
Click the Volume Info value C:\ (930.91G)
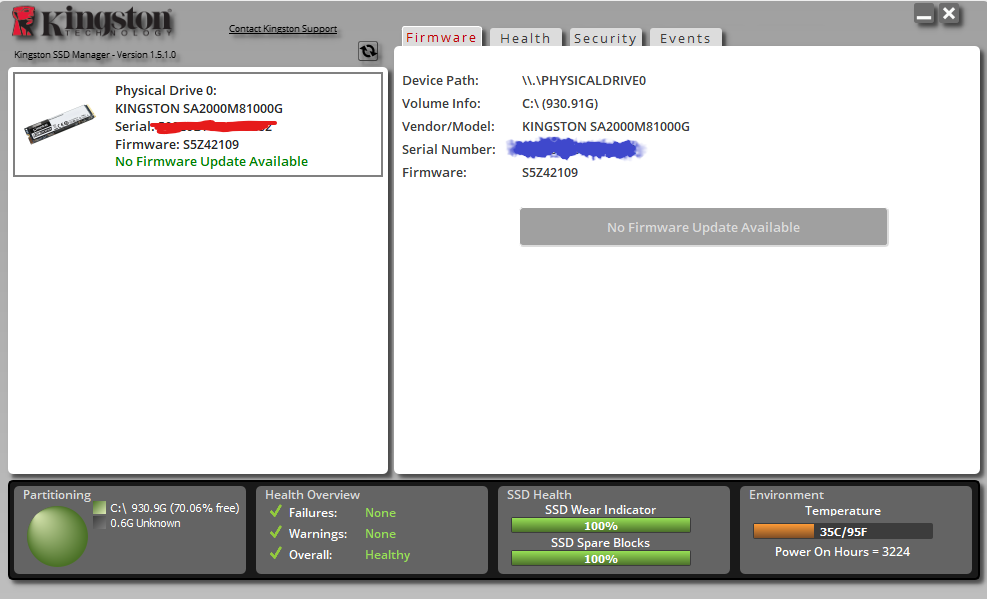[x=560, y=103]
